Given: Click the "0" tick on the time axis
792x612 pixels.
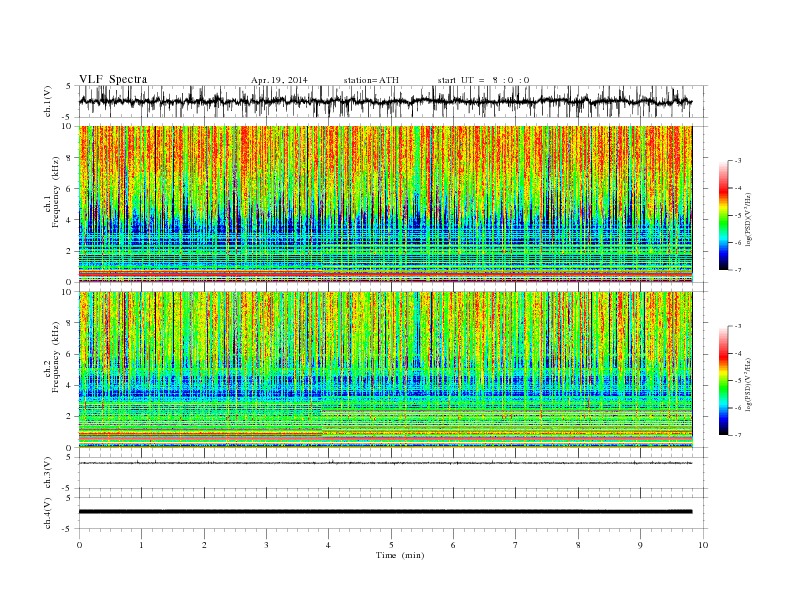Looking at the screenshot, I should (x=79, y=545).
